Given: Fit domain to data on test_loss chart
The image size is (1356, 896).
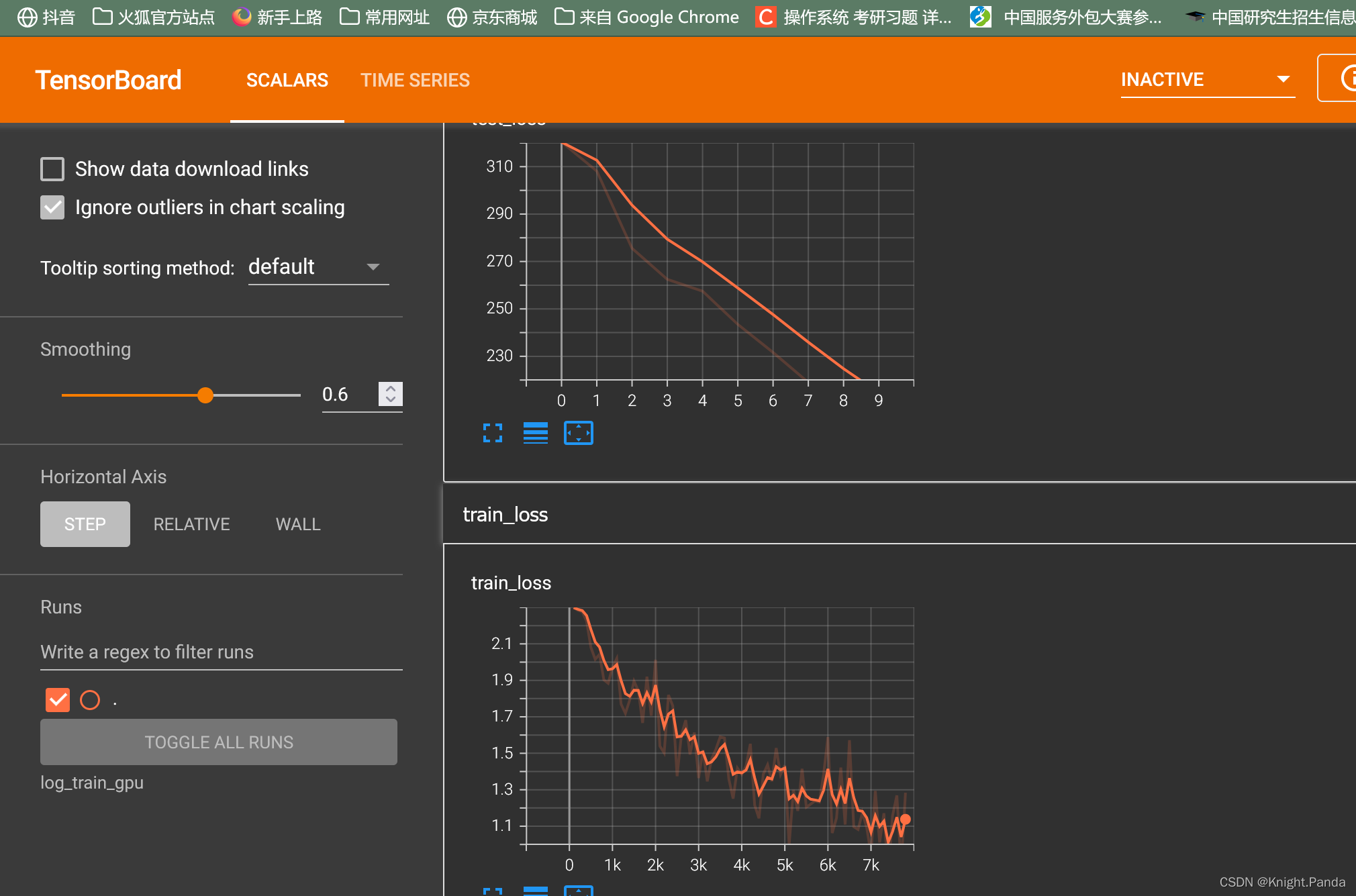Looking at the screenshot, I should [x=578, y=433].
